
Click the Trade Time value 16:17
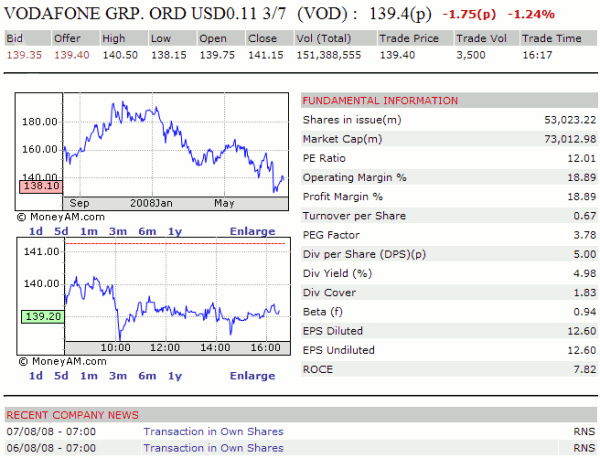point(537,55)
